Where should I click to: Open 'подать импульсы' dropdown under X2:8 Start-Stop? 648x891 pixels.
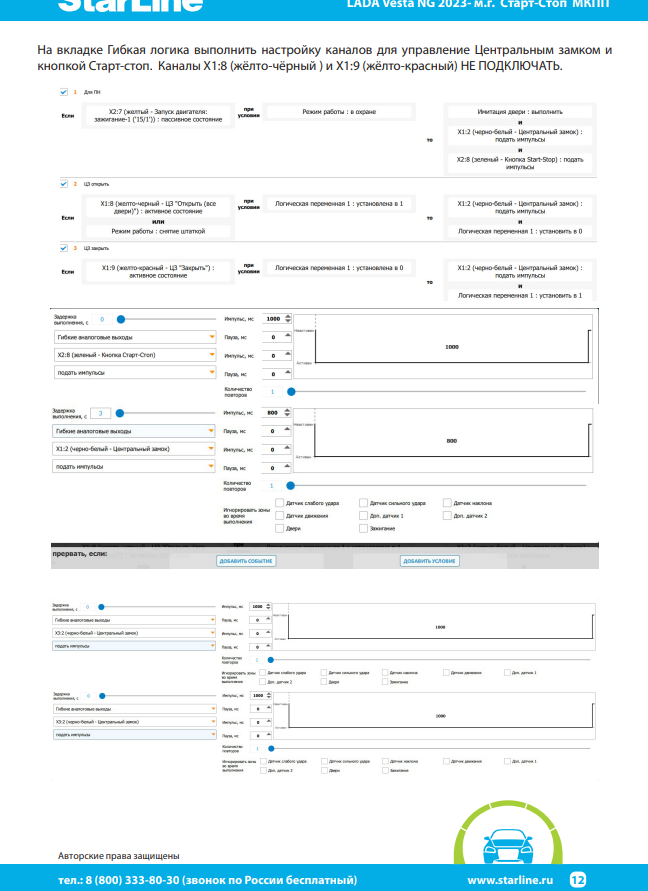[134, 373]
